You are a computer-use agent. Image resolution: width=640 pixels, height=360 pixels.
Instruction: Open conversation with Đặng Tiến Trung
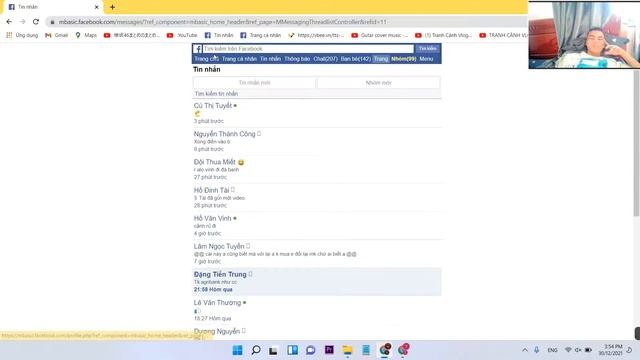coord(220,274)
